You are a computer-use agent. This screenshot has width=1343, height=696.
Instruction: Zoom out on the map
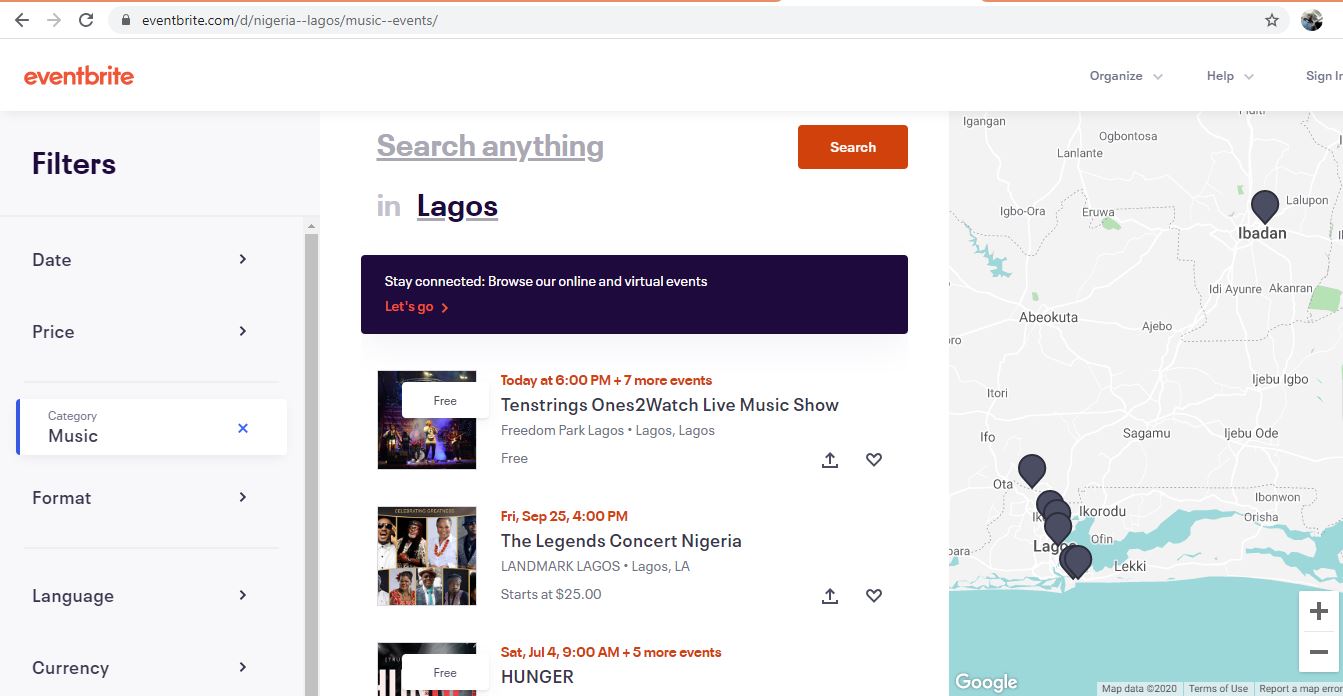(1318, 652)
